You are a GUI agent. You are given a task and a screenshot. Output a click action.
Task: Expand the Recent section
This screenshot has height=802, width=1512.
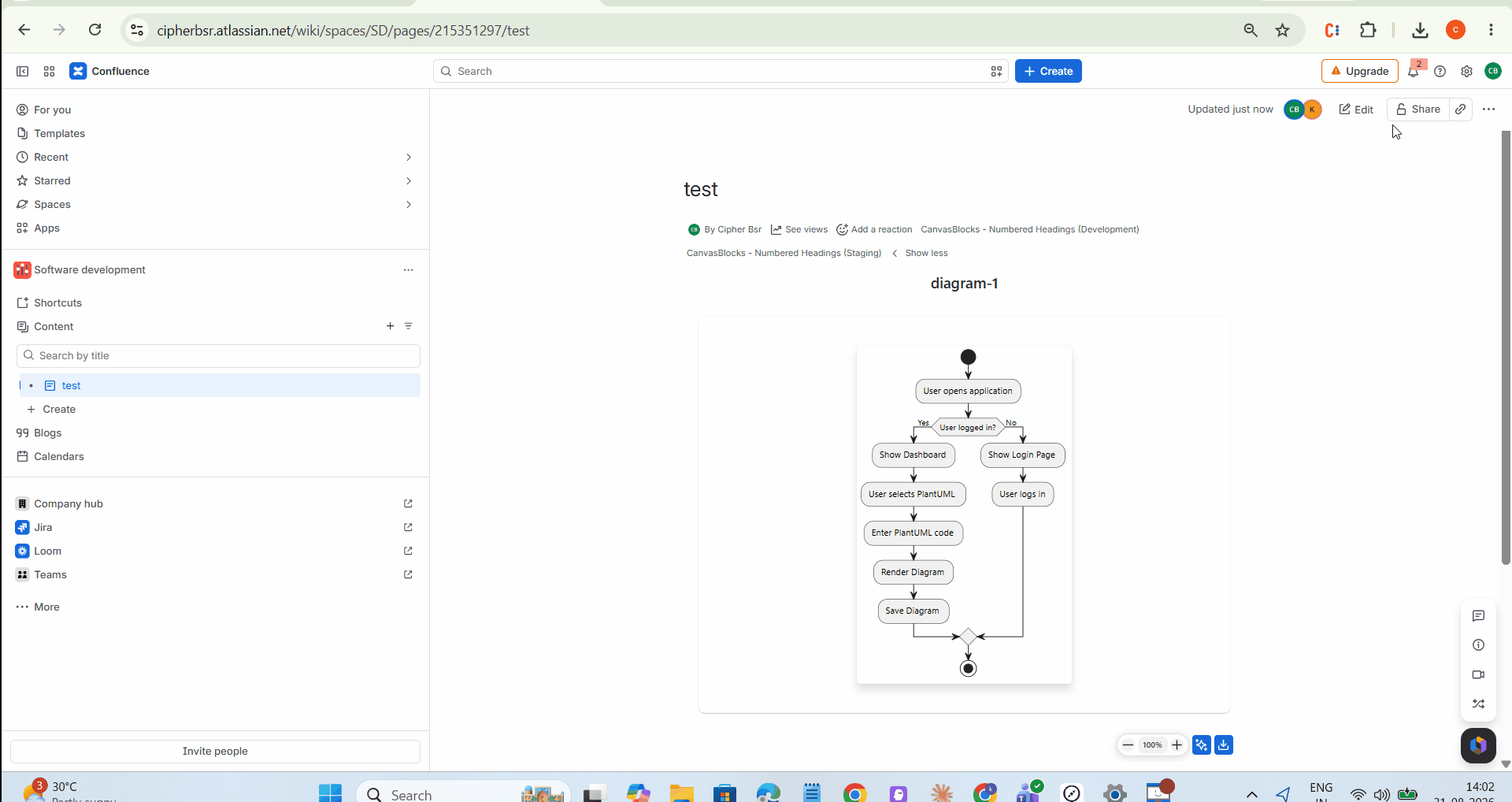click(408, 157)
